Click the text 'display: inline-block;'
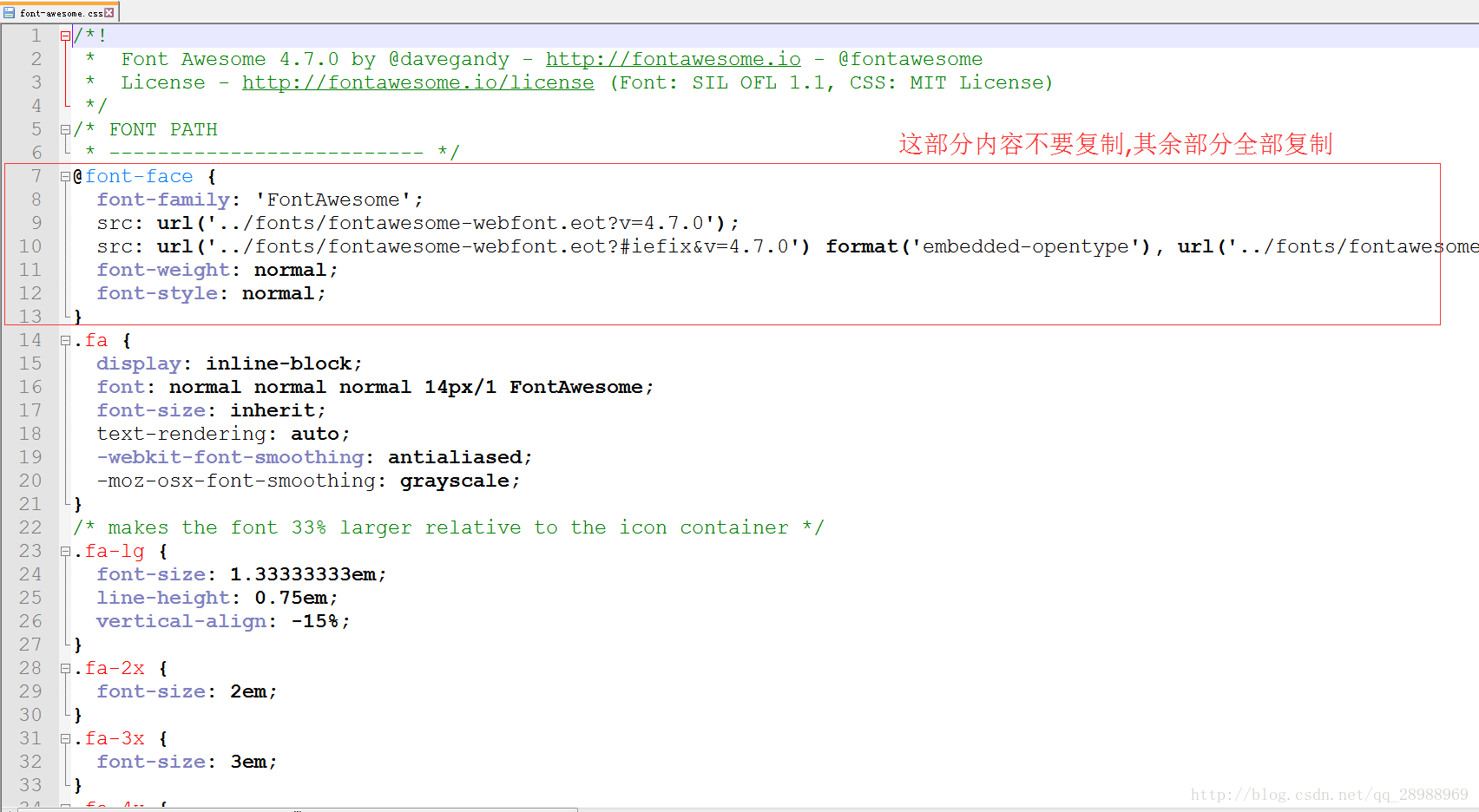This screenshot has width=1479, height=812. tap(229, 363)
